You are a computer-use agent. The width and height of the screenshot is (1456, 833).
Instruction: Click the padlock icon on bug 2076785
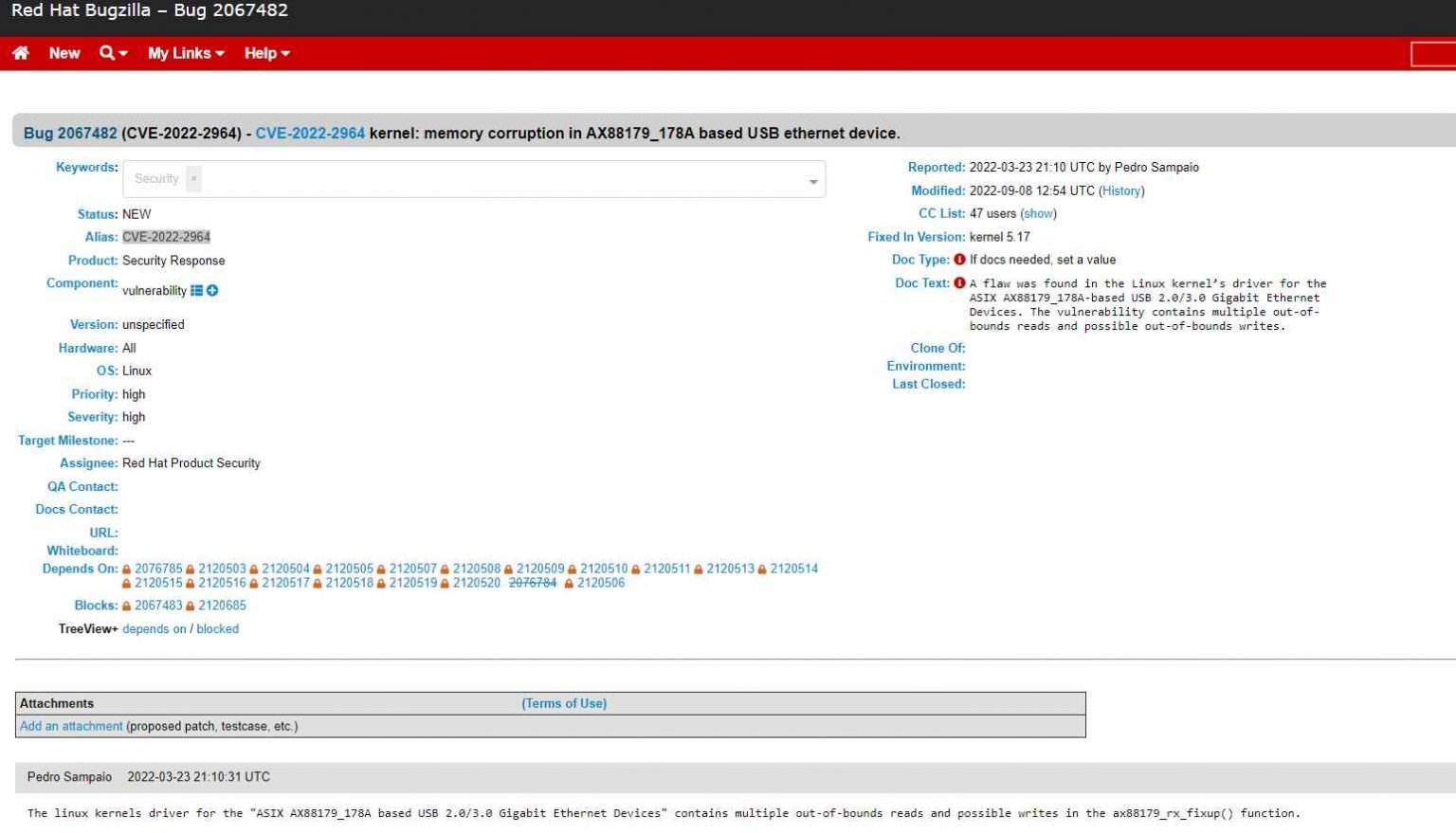[x=127, y=569]
